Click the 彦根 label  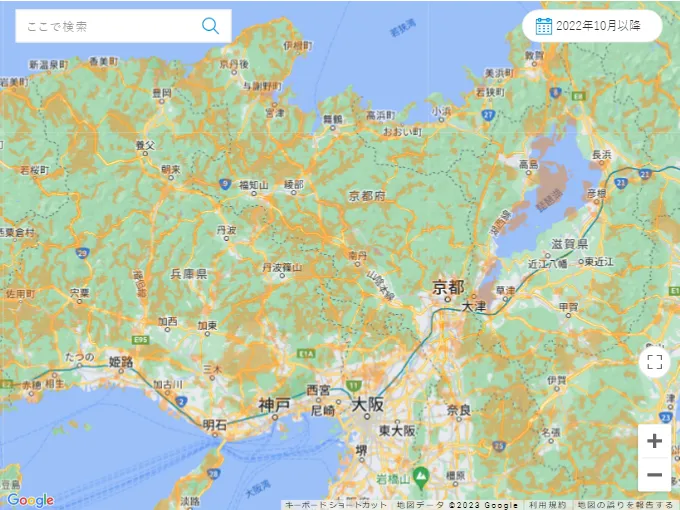coord(596,193)
